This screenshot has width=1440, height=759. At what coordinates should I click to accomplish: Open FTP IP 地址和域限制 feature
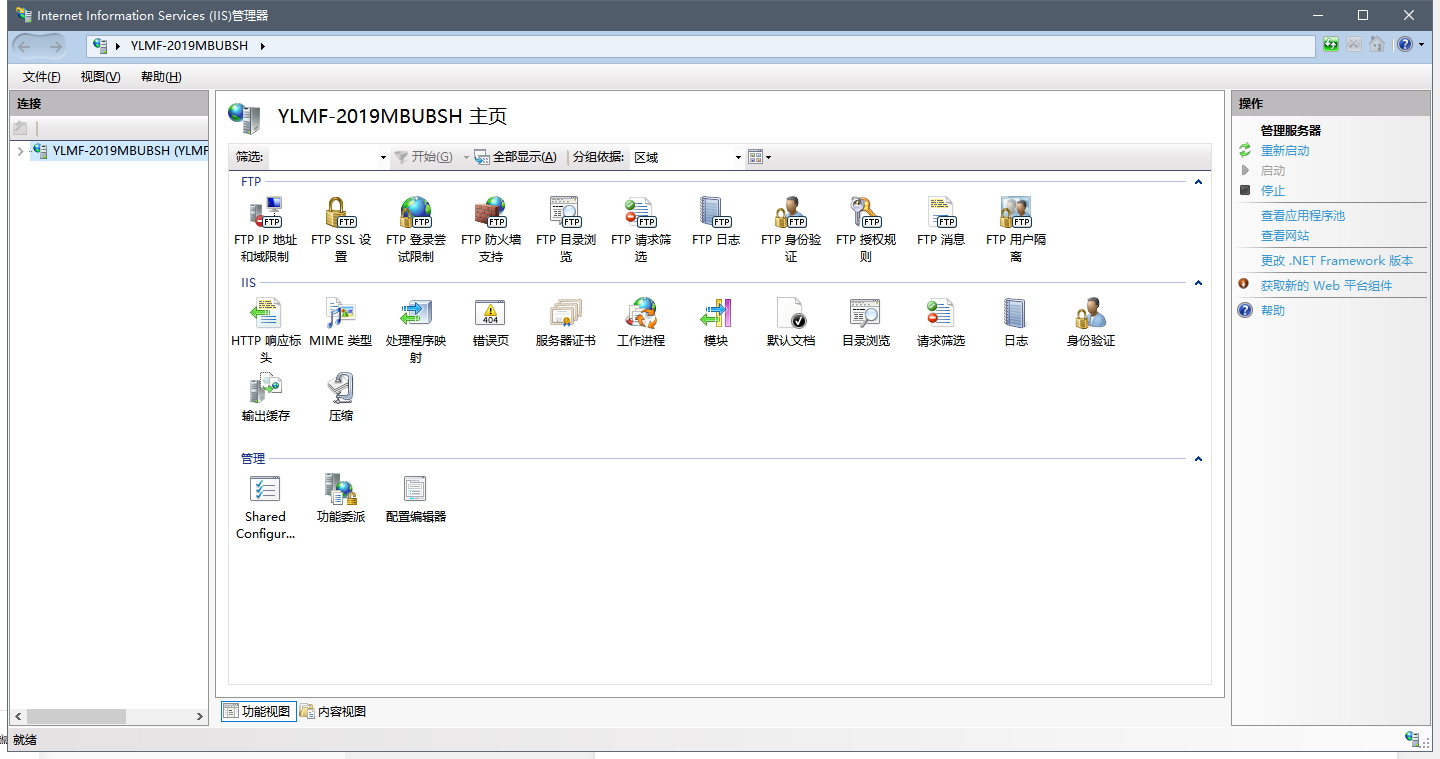[x=265, y=230]
